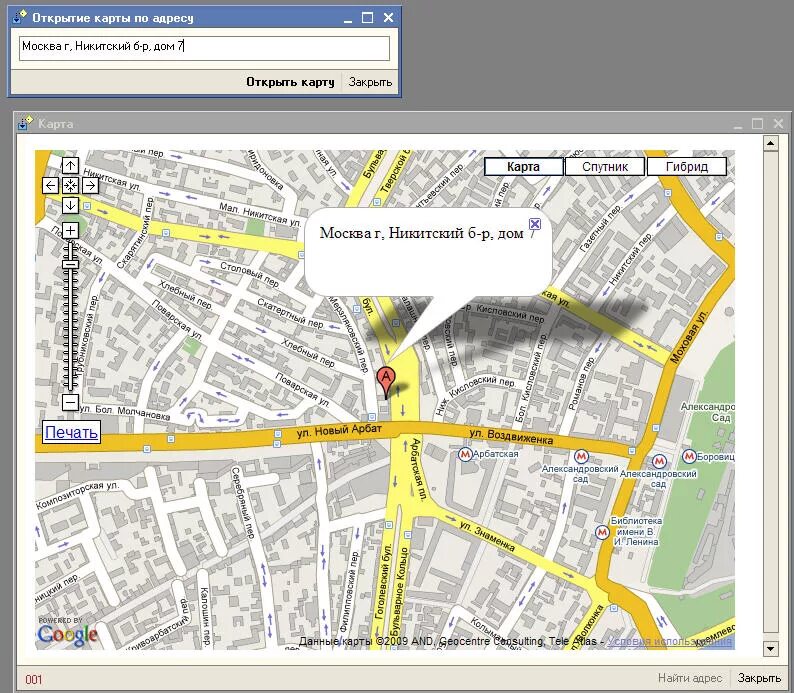Zoom out with the minus button
The image size is (794, 693).
[x=70, y=402]
